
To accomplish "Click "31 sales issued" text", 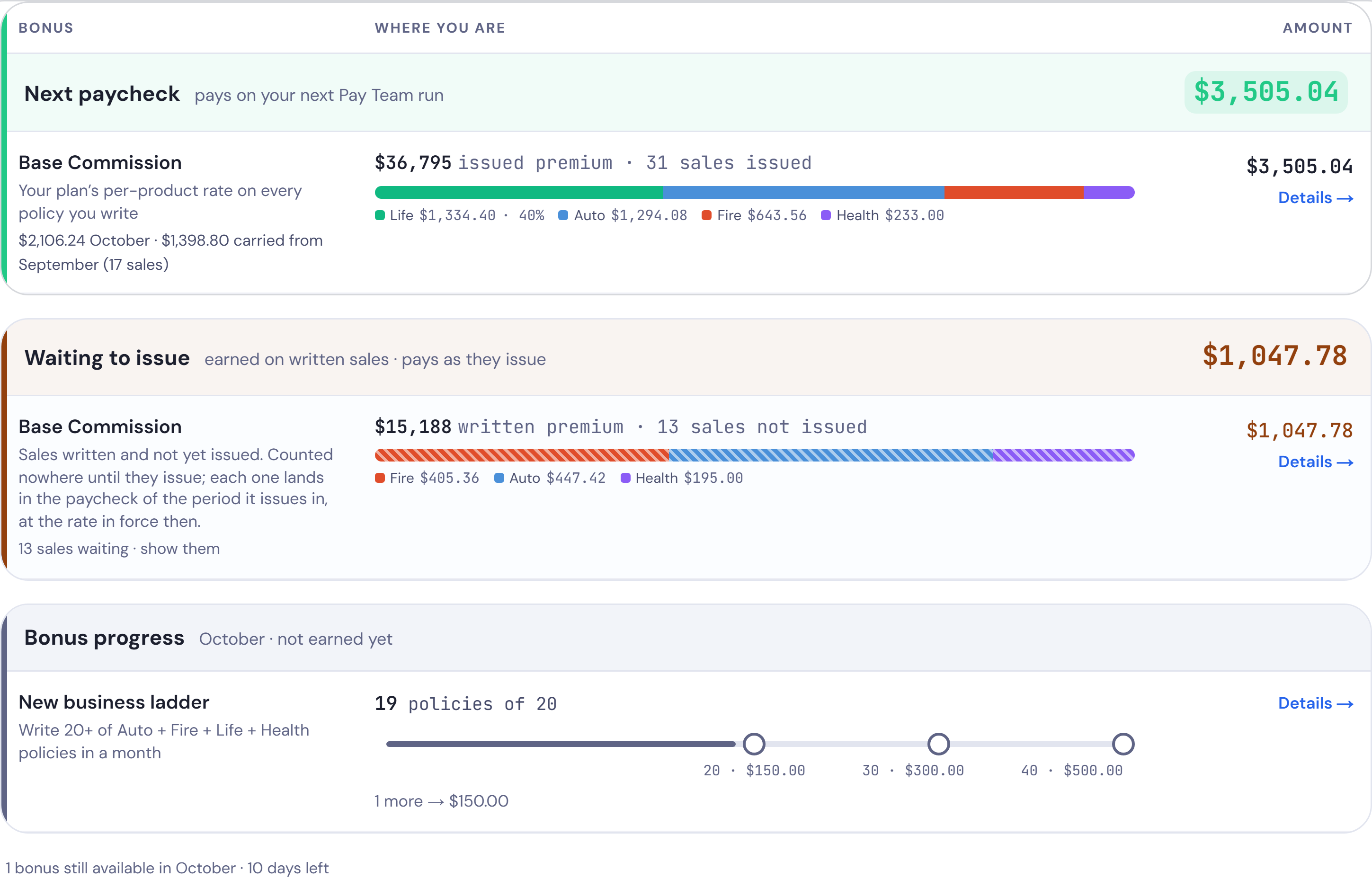I will tap(728, 163).
